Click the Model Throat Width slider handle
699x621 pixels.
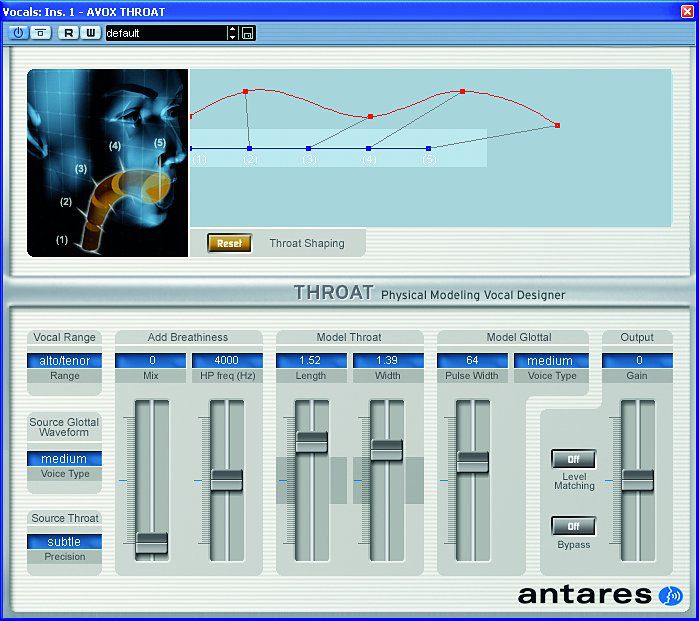pyautogui.click(x=387, y=450)
